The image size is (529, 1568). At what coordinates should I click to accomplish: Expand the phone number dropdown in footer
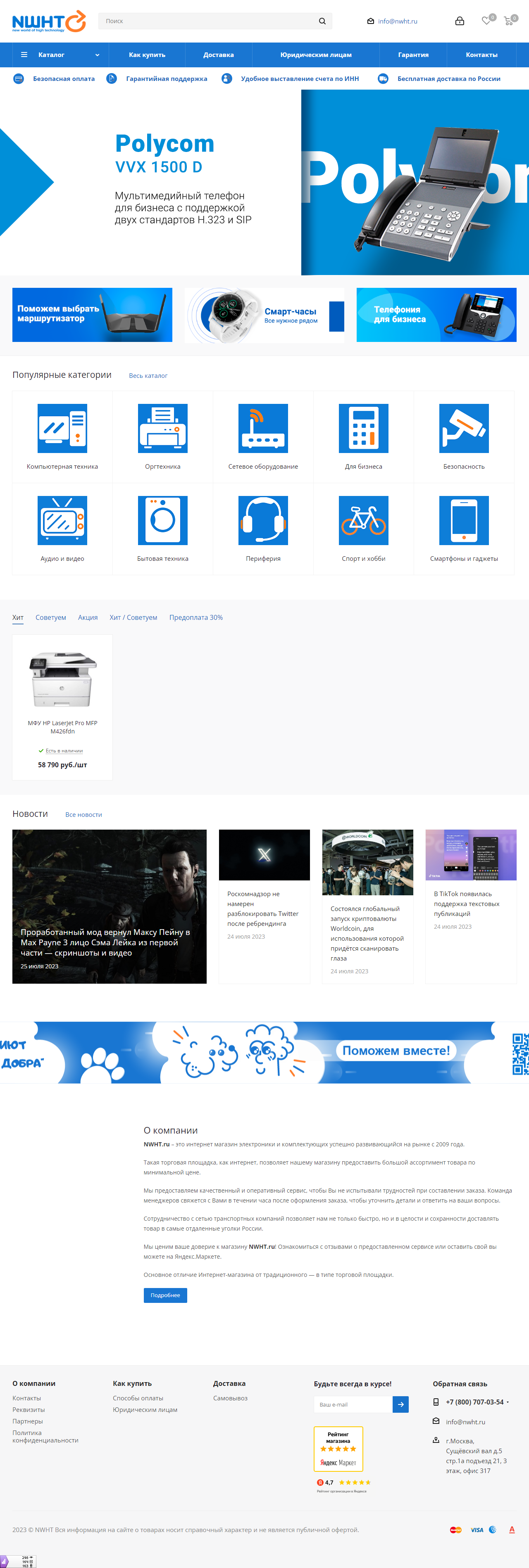pyautogui.click(x=508, y=1402)
